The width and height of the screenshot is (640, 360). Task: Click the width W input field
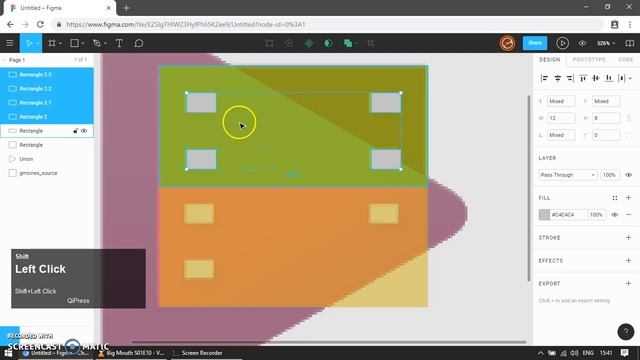point(561,118)
